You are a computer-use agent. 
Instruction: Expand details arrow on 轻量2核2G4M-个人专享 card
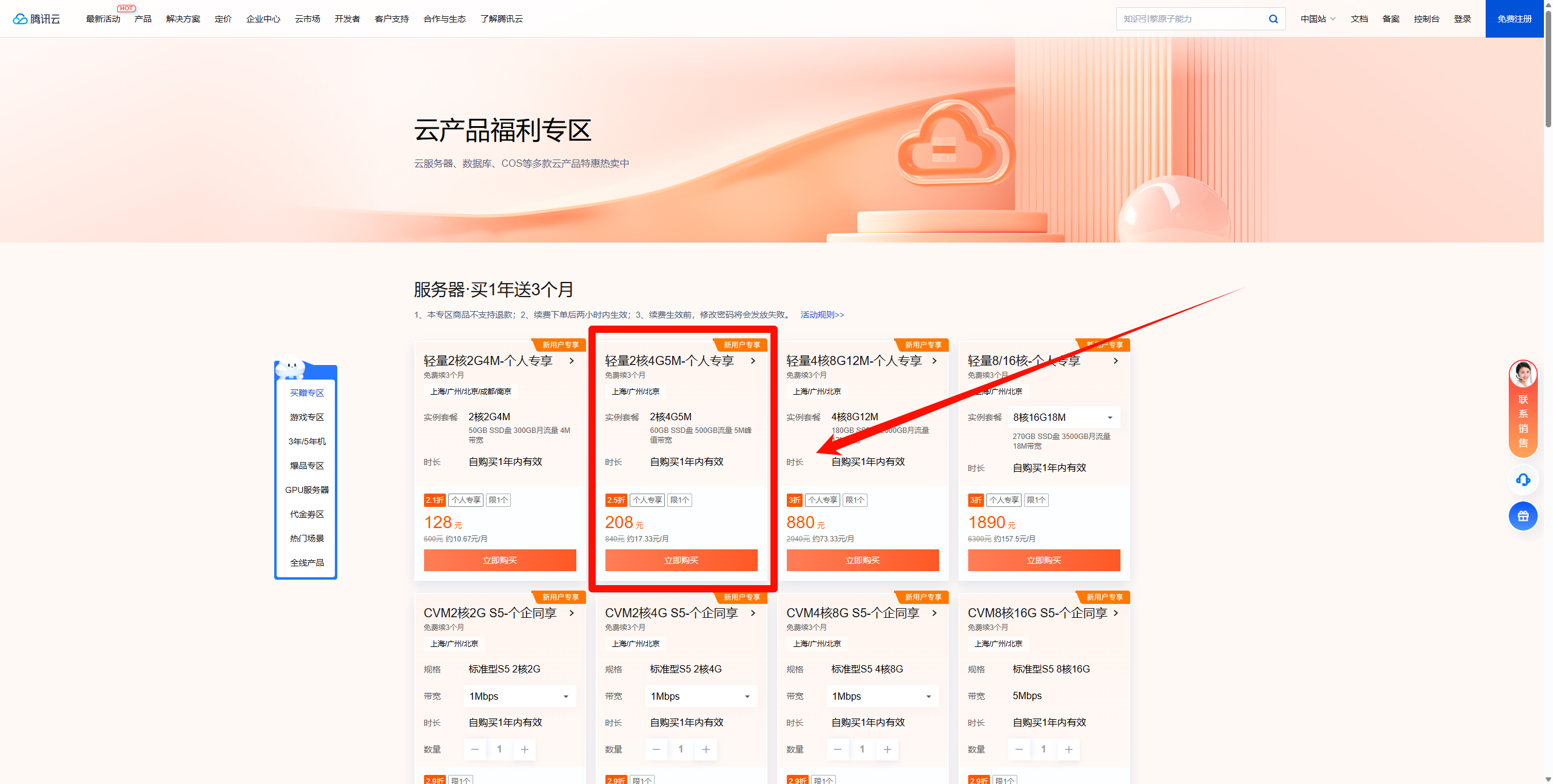573,361
